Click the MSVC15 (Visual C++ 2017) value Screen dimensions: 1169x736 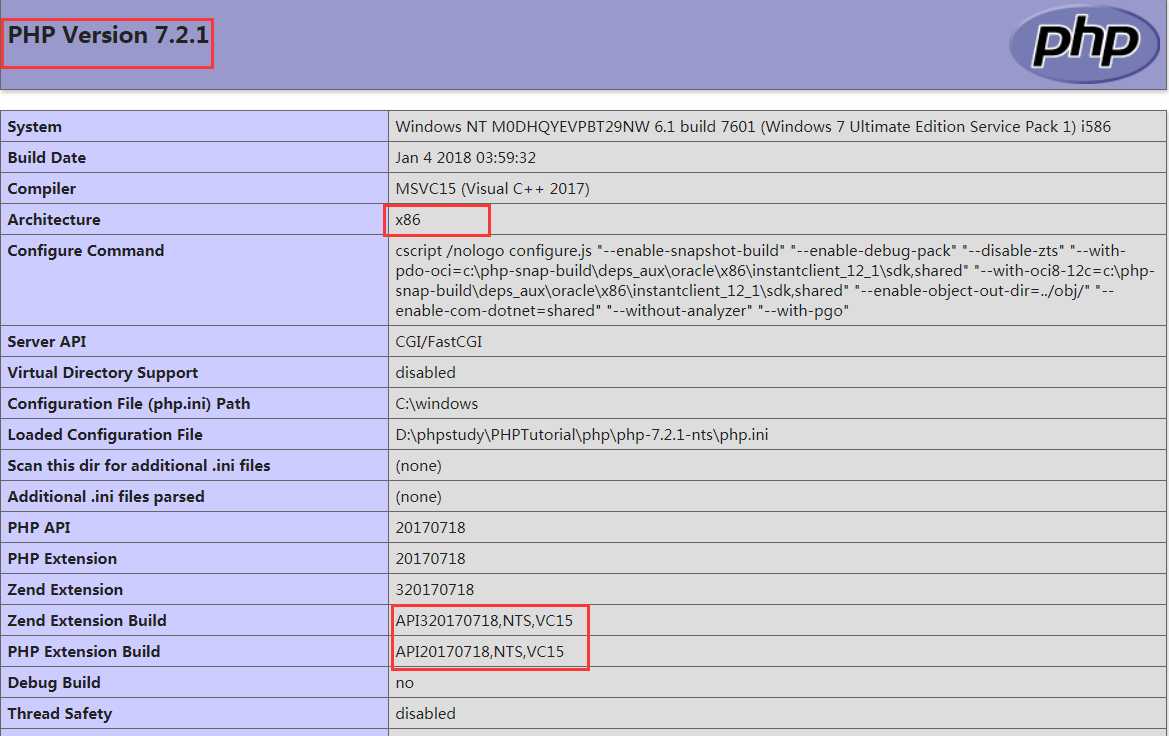tap(492, 189)
